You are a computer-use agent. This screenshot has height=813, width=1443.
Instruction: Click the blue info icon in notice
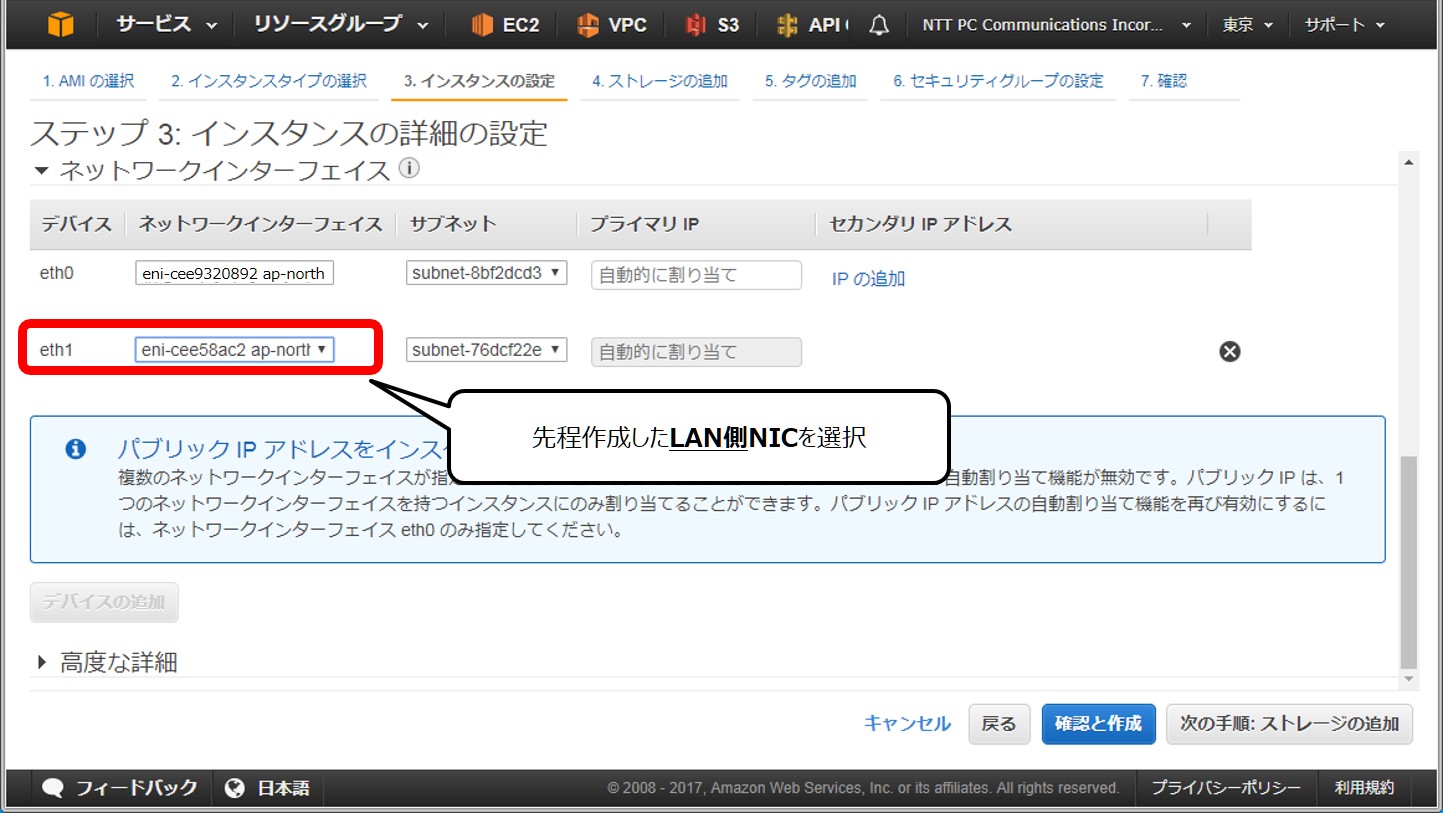coord(76,449)
